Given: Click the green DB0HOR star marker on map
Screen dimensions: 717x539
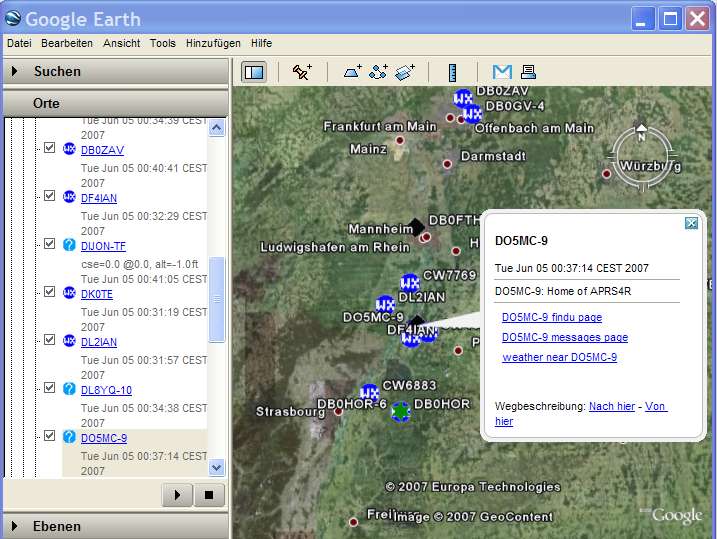Looking at the screenshot, I should [401, 411].
